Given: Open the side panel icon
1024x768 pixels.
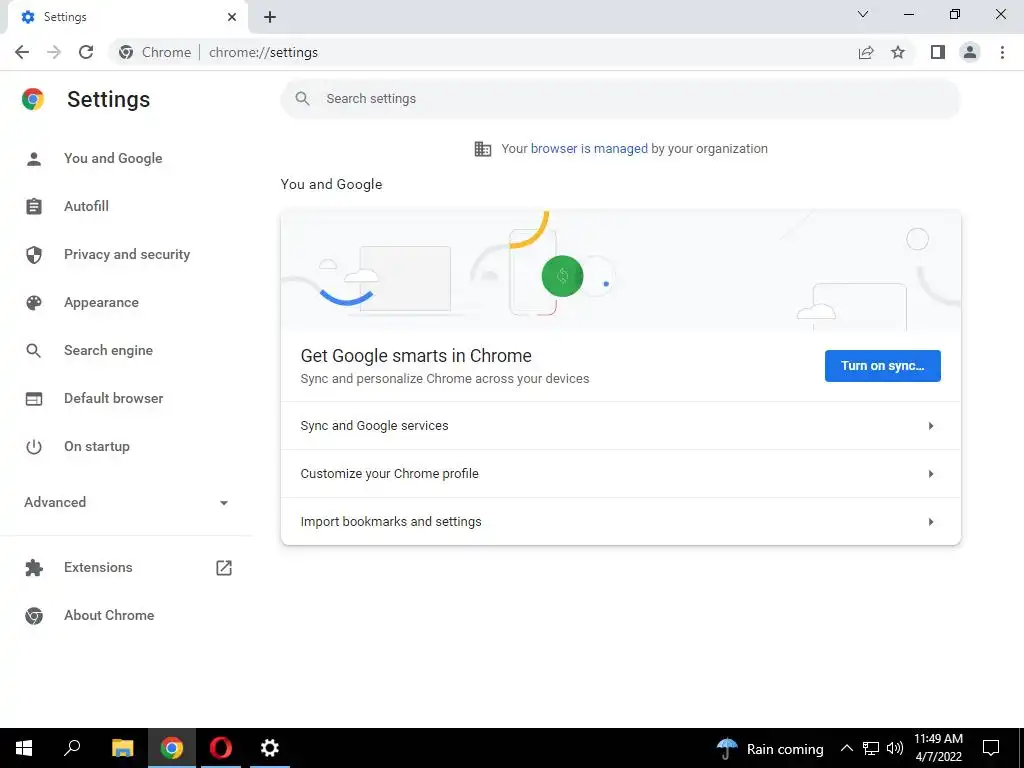Looking at the screenshot, I should (938, 52).
